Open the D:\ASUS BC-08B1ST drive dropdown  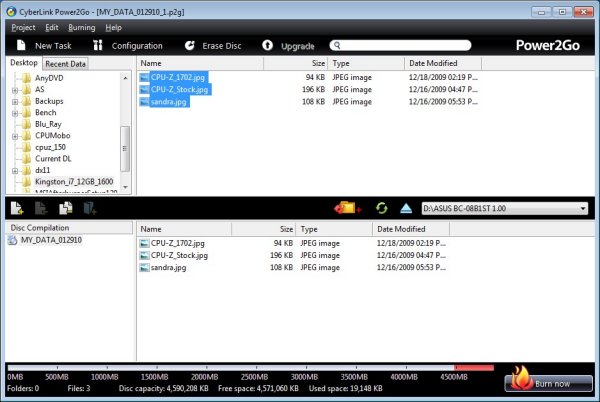tap(583, 208)
